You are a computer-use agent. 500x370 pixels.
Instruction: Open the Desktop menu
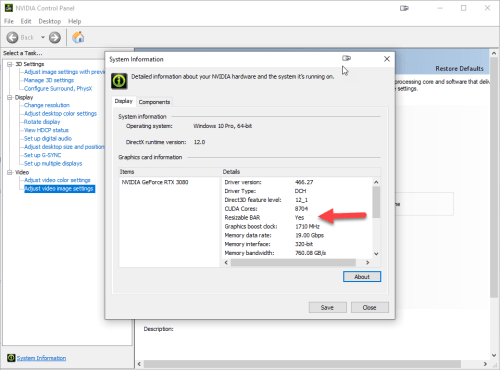tap(50, 21)
